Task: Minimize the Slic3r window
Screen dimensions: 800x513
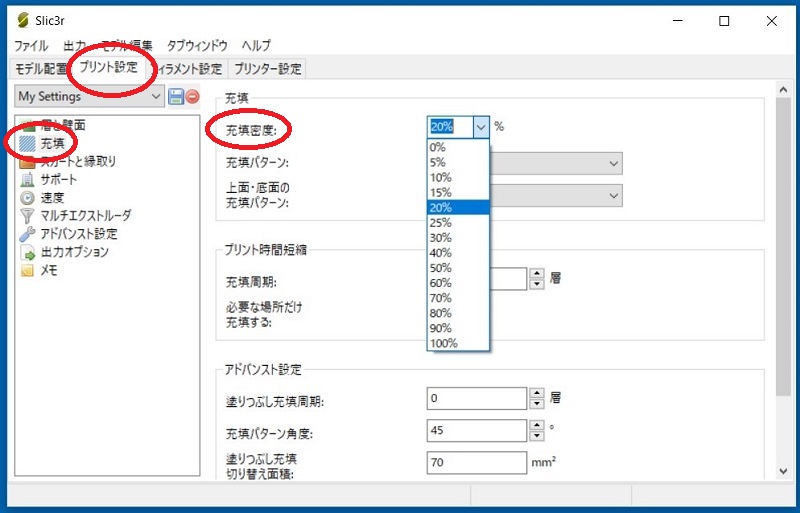Action: pos(678,21)
